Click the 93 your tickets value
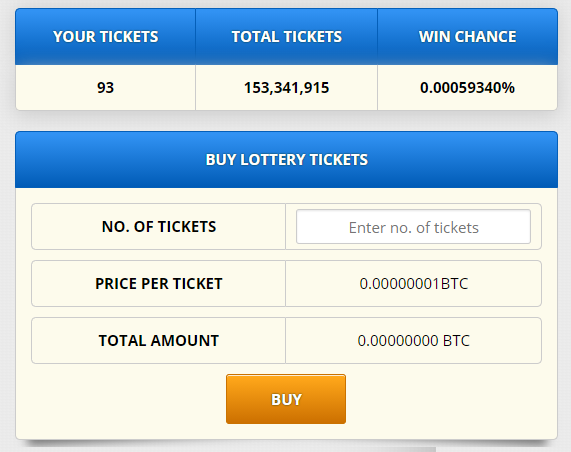This screenshot has height=452, width=571. pos(106,88)
